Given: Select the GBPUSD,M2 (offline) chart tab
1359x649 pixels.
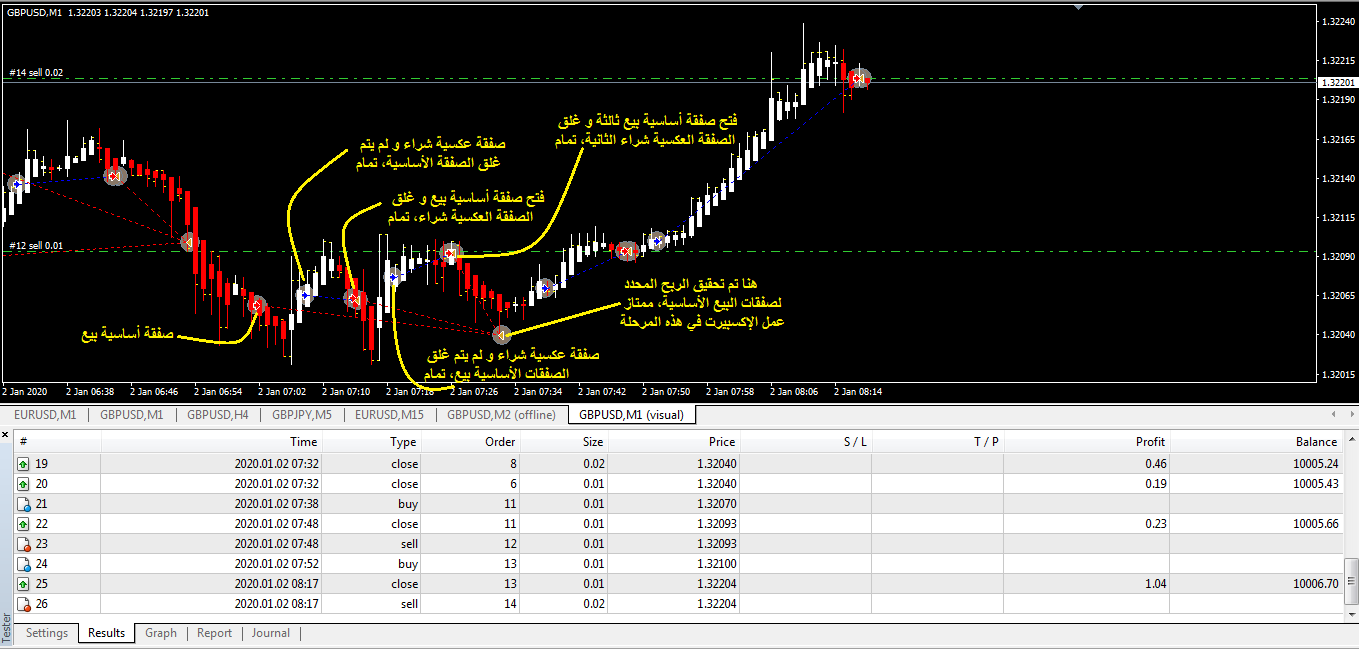Looking at the screenshot, I should [501, 415].
